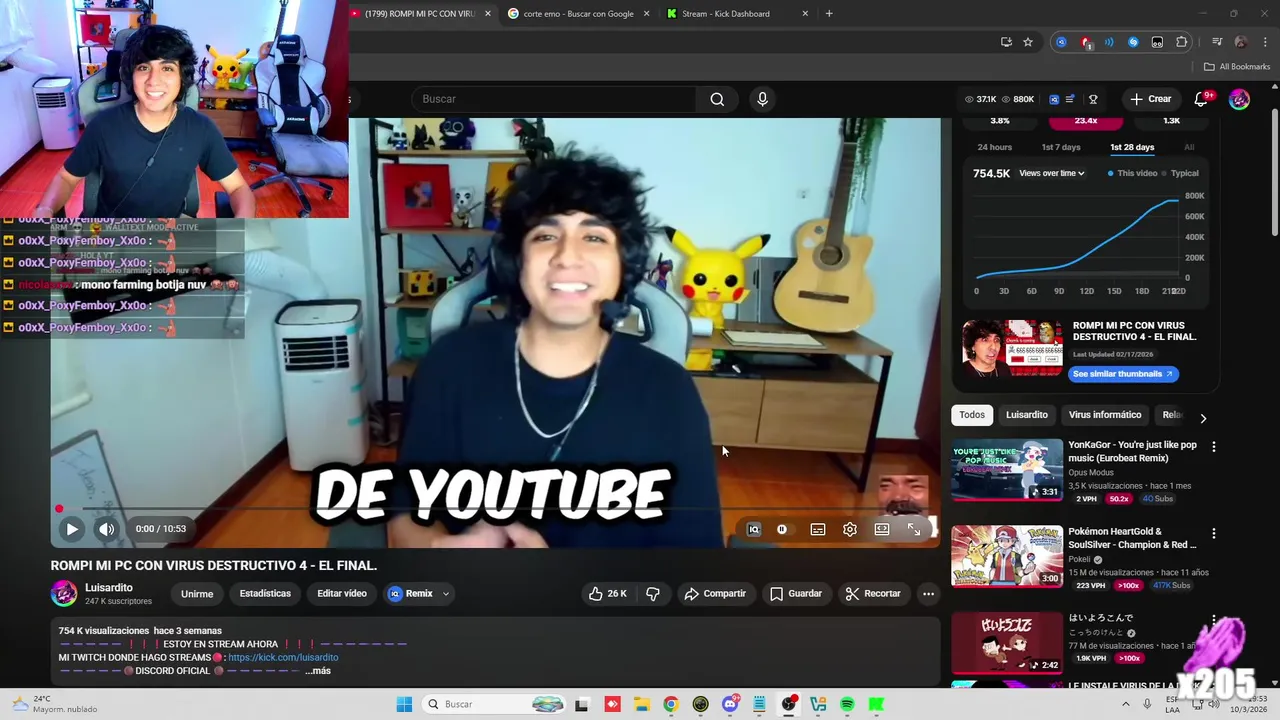Click Recortar to clip the video
The height and width of the screenshot is (720, 1280).
873,594
